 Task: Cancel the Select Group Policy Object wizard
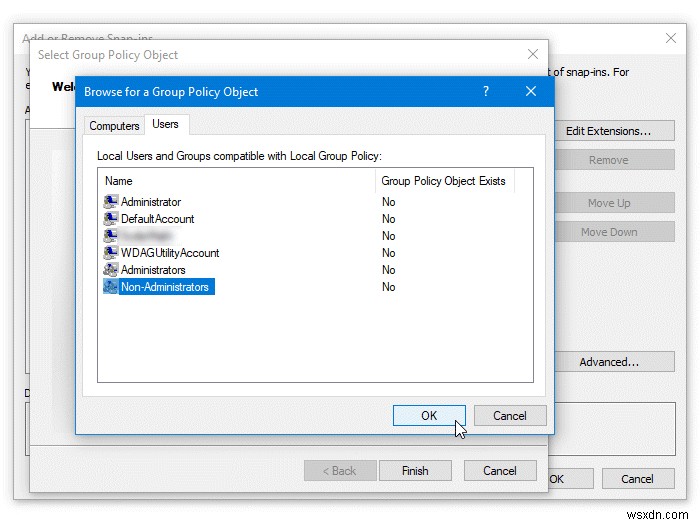pyautogui.click(x=500, y=471)
